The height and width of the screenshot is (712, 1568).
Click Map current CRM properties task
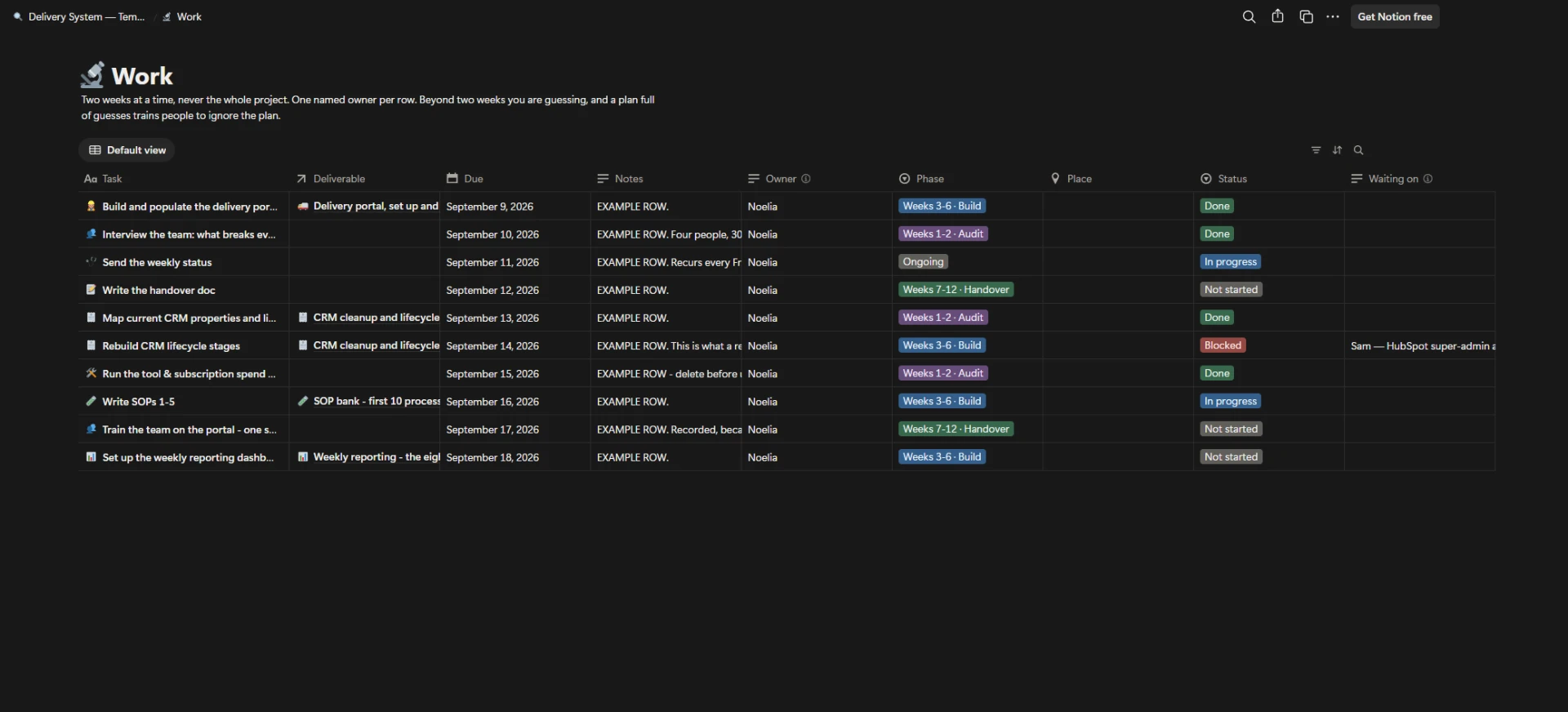[x=189, y=318]
